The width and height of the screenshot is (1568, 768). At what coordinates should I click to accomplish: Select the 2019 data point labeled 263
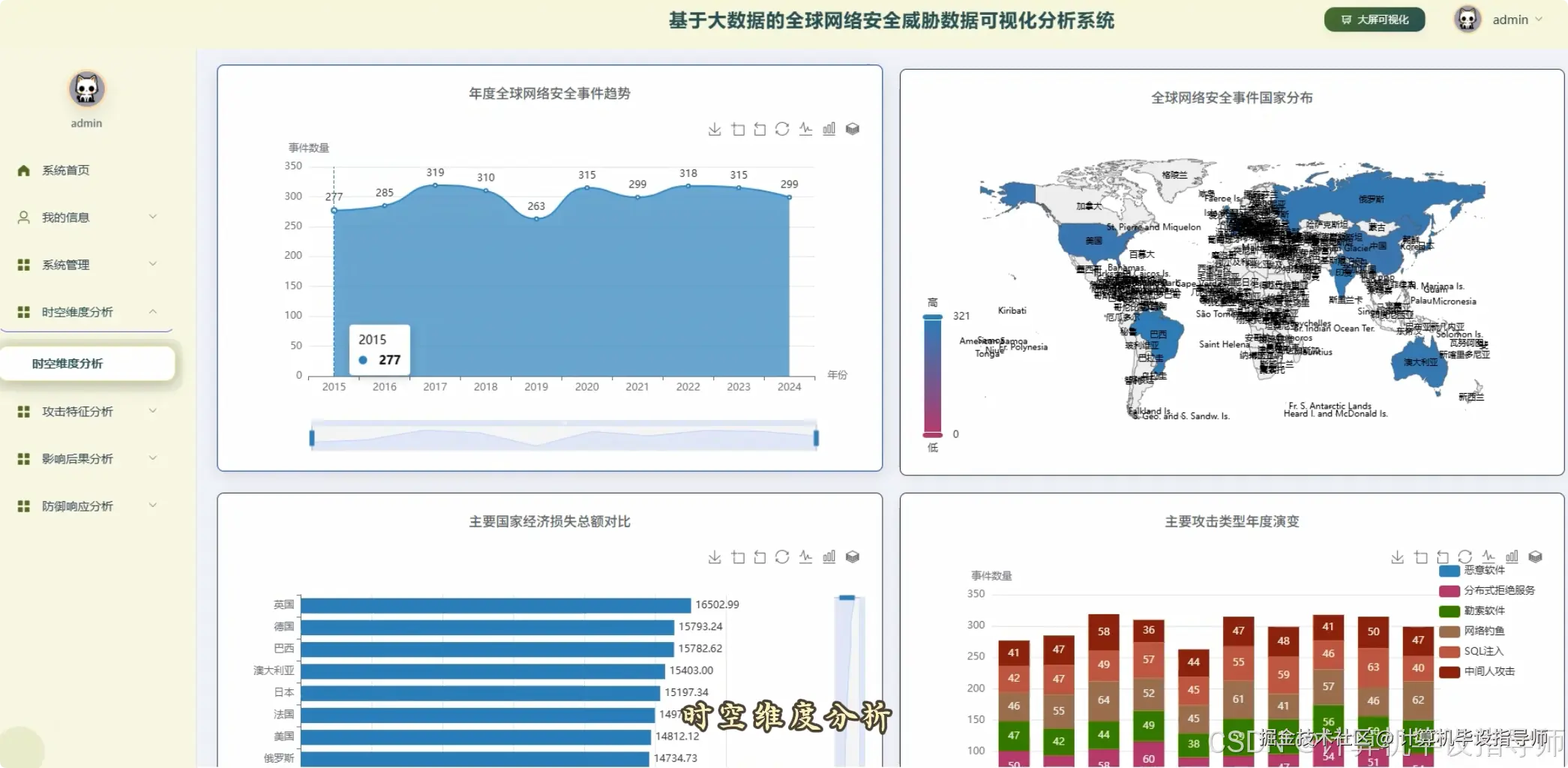click(536, 219)
